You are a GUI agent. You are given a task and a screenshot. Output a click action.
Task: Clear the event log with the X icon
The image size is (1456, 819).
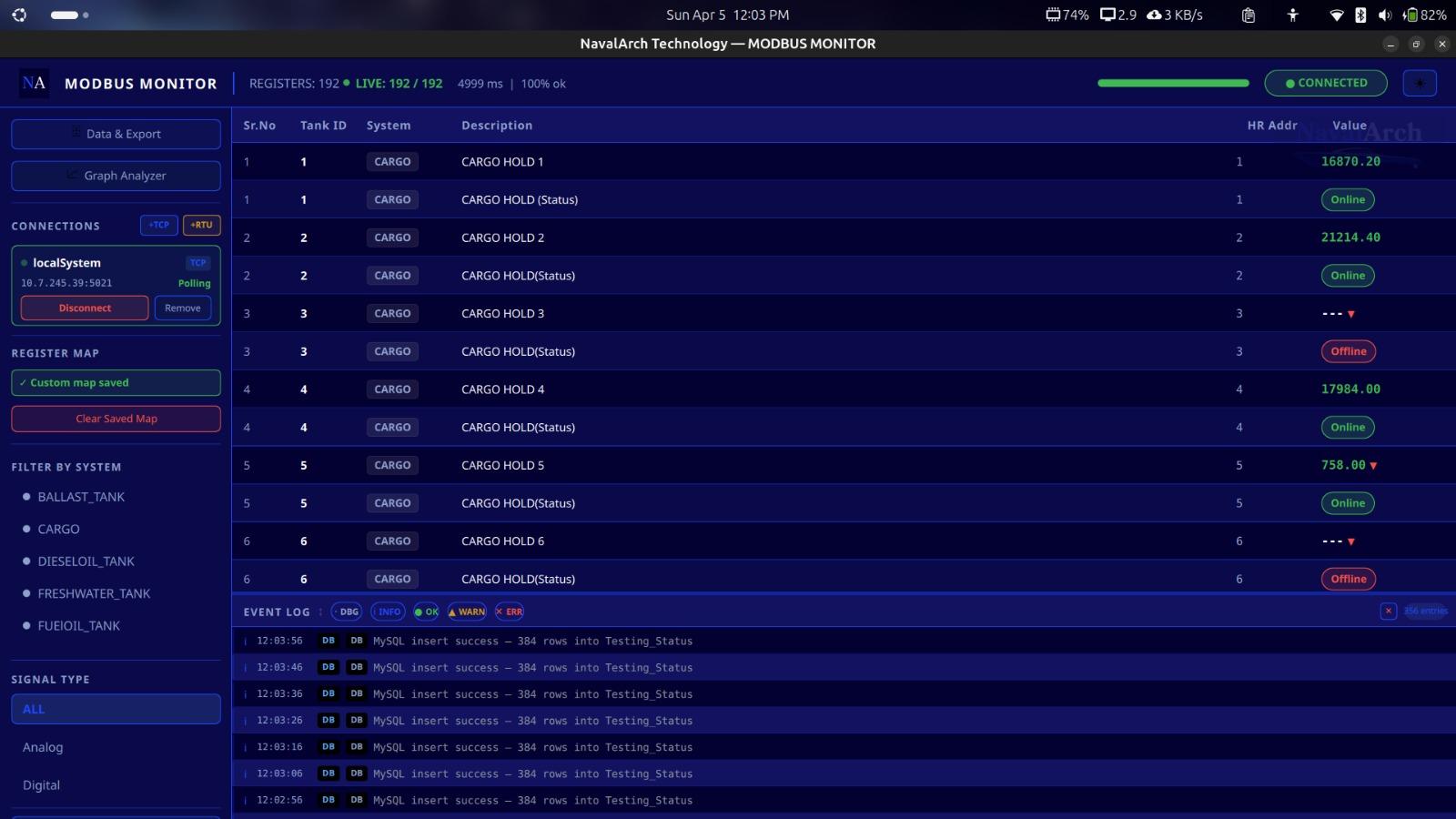[x=1390, y=612]
